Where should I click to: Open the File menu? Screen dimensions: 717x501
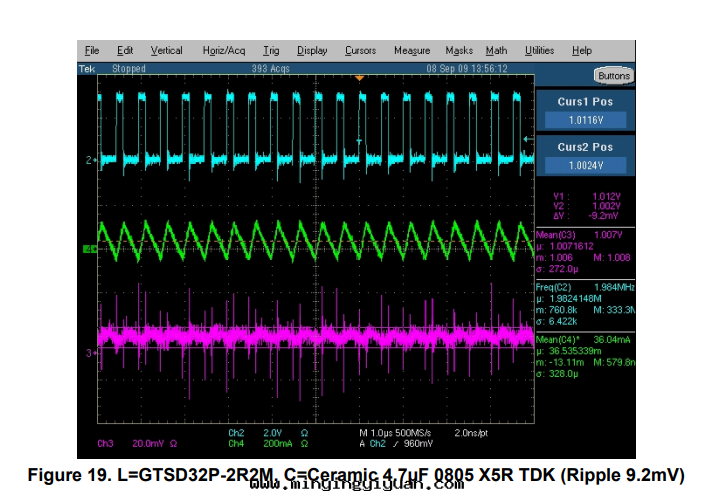(x=92, y=50)
